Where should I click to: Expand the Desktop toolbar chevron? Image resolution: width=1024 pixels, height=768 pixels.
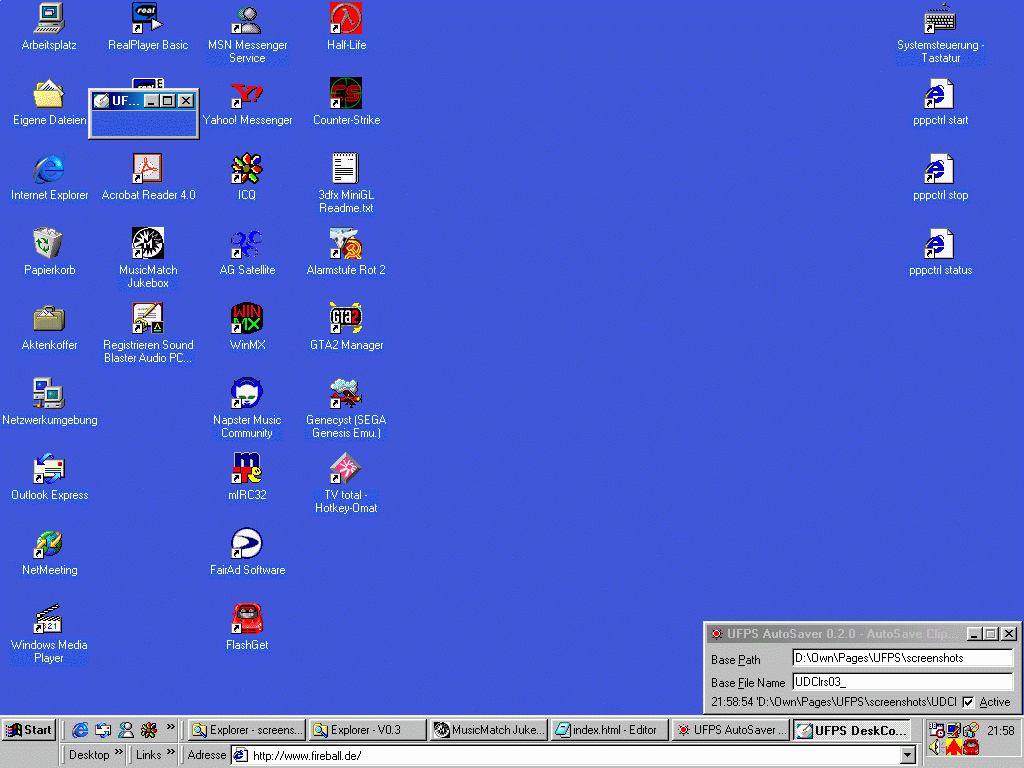pyautogui.click(x=119, y=752)
